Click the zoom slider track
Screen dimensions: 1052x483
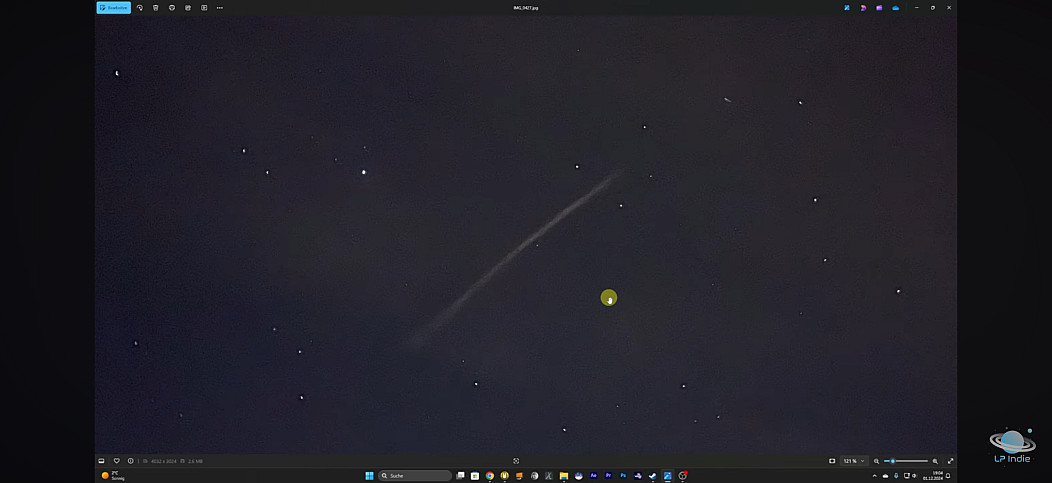click(908, 461)
